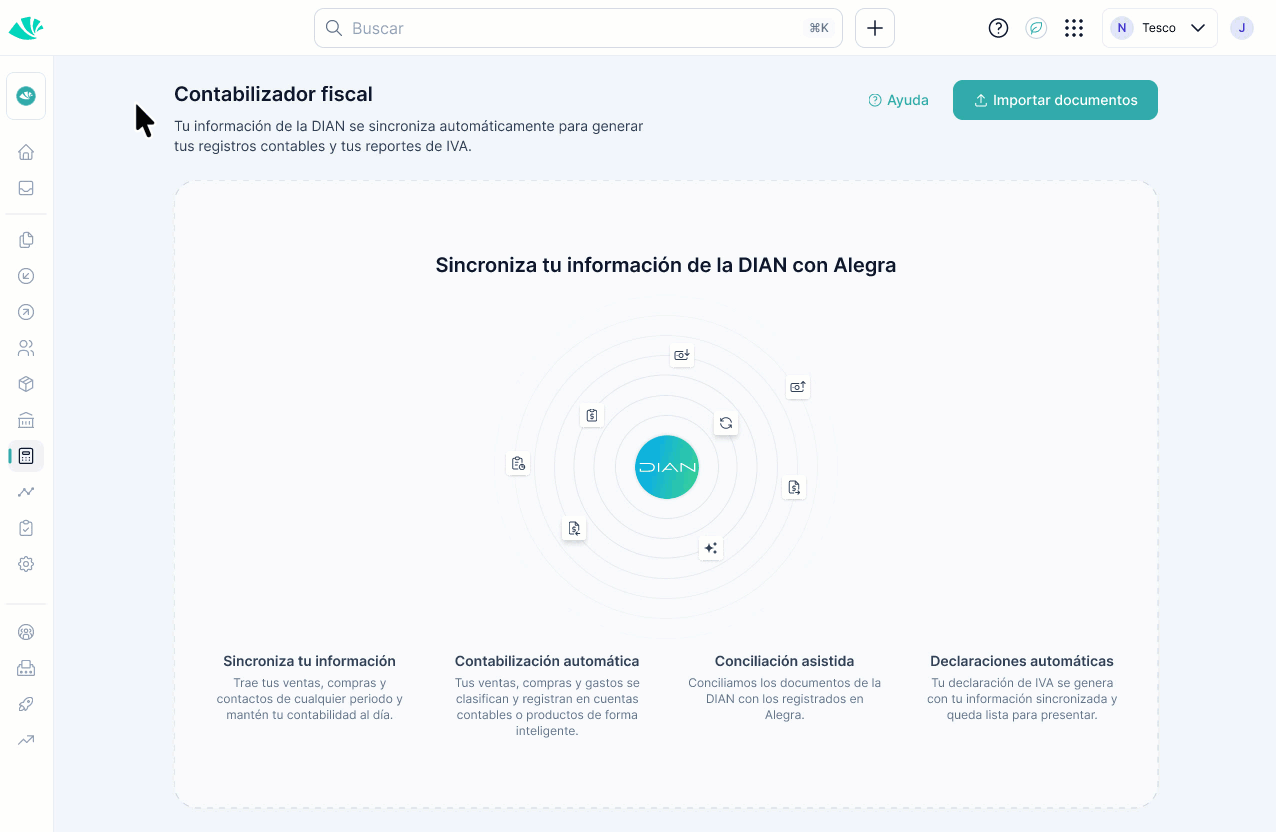Click the rocket icon in the sidebar
Viewport: 1276px width, 832px height.
click(x=26, y=704)
